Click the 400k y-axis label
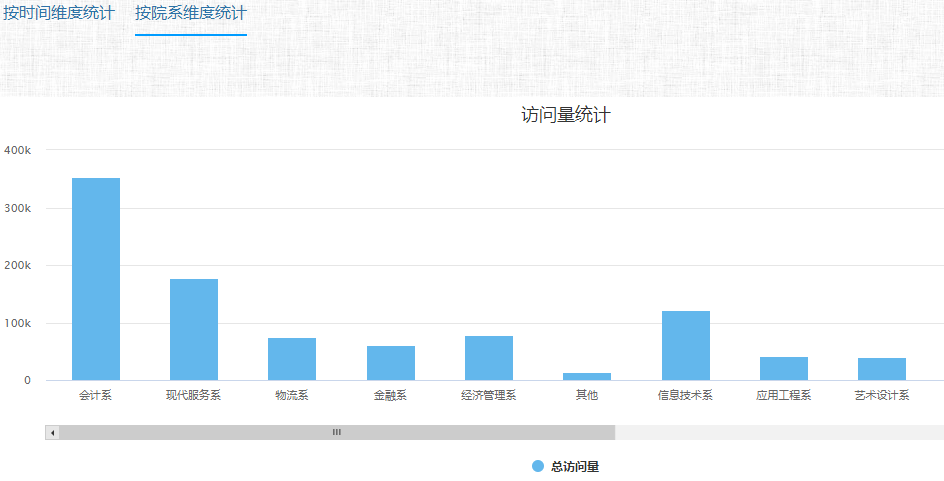 (18, 150)
